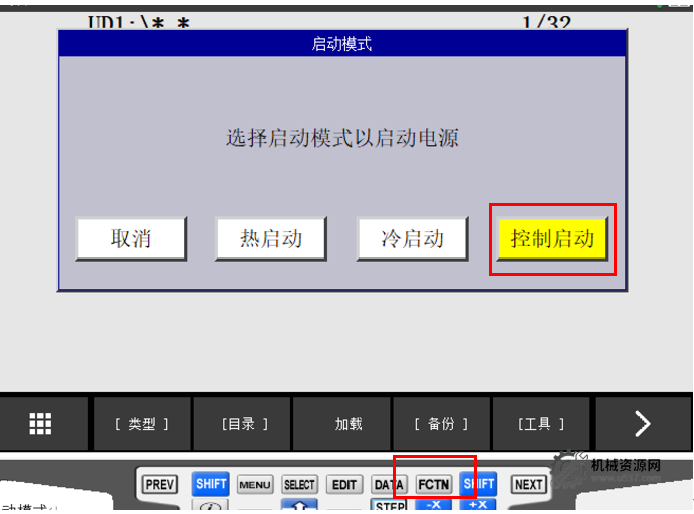Hit the PREV key on the keypad
The height and width of the screenshot is (514, 694).
coord(160,484)
